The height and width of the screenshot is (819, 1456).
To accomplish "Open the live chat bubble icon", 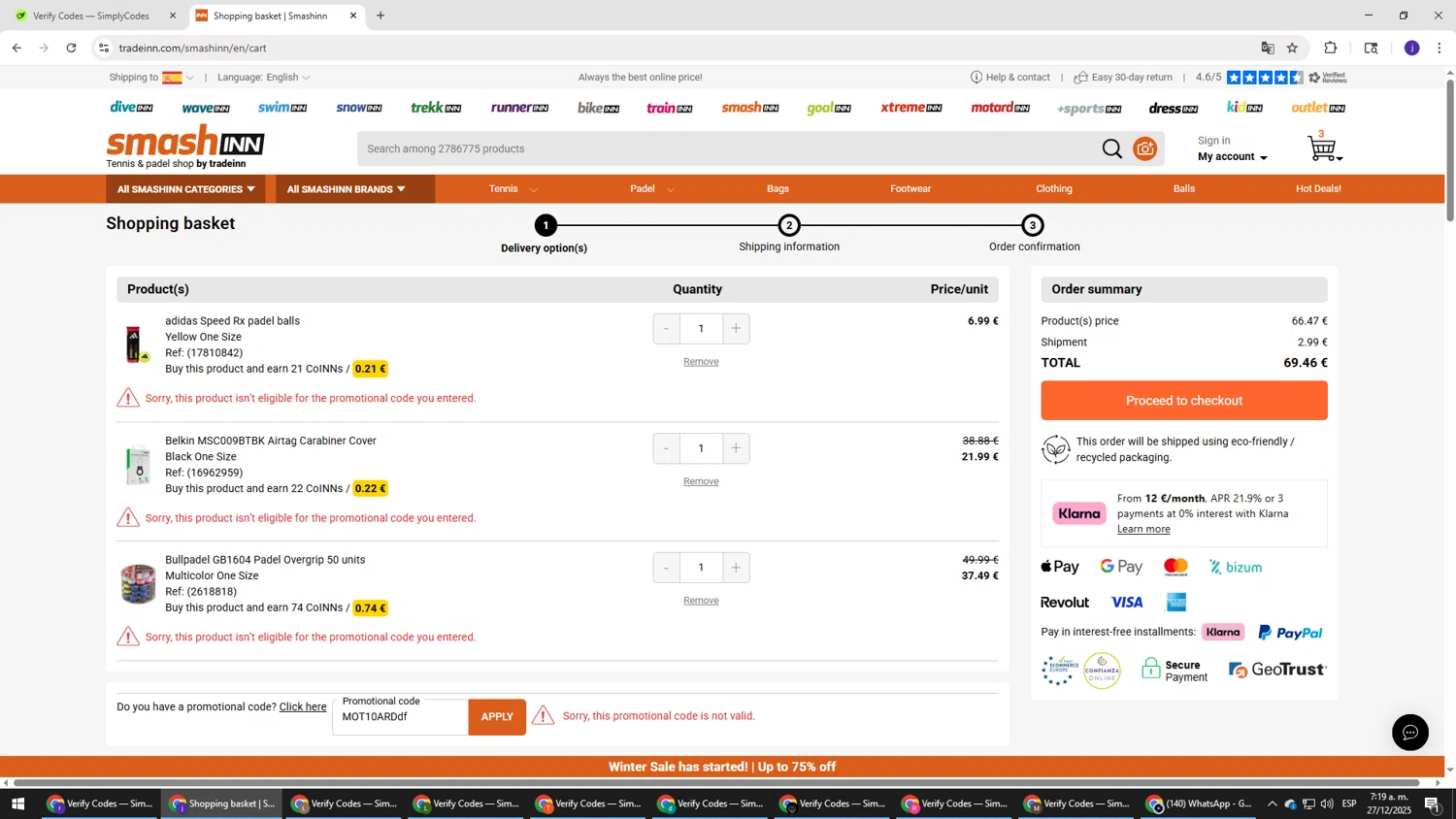I will click(x=1409, y=733).
